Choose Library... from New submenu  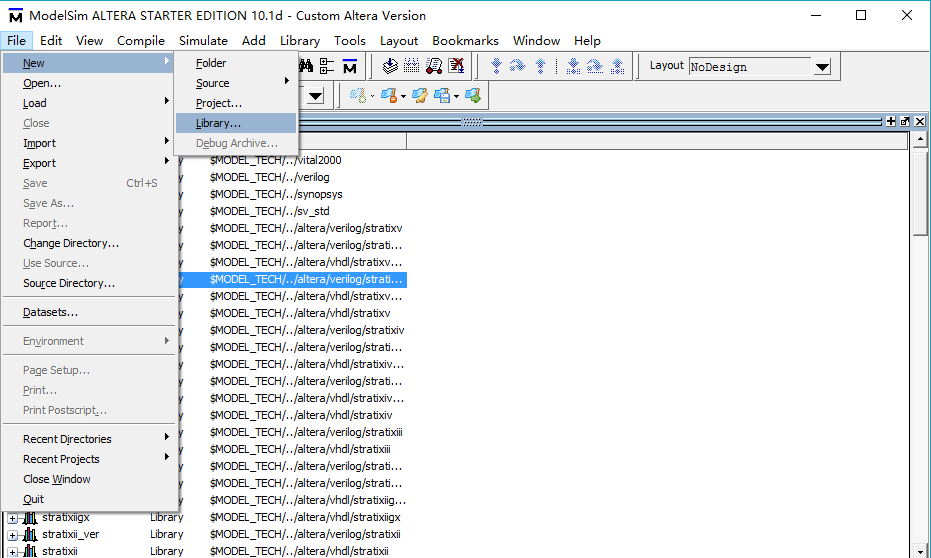click(x=236, y=123)
